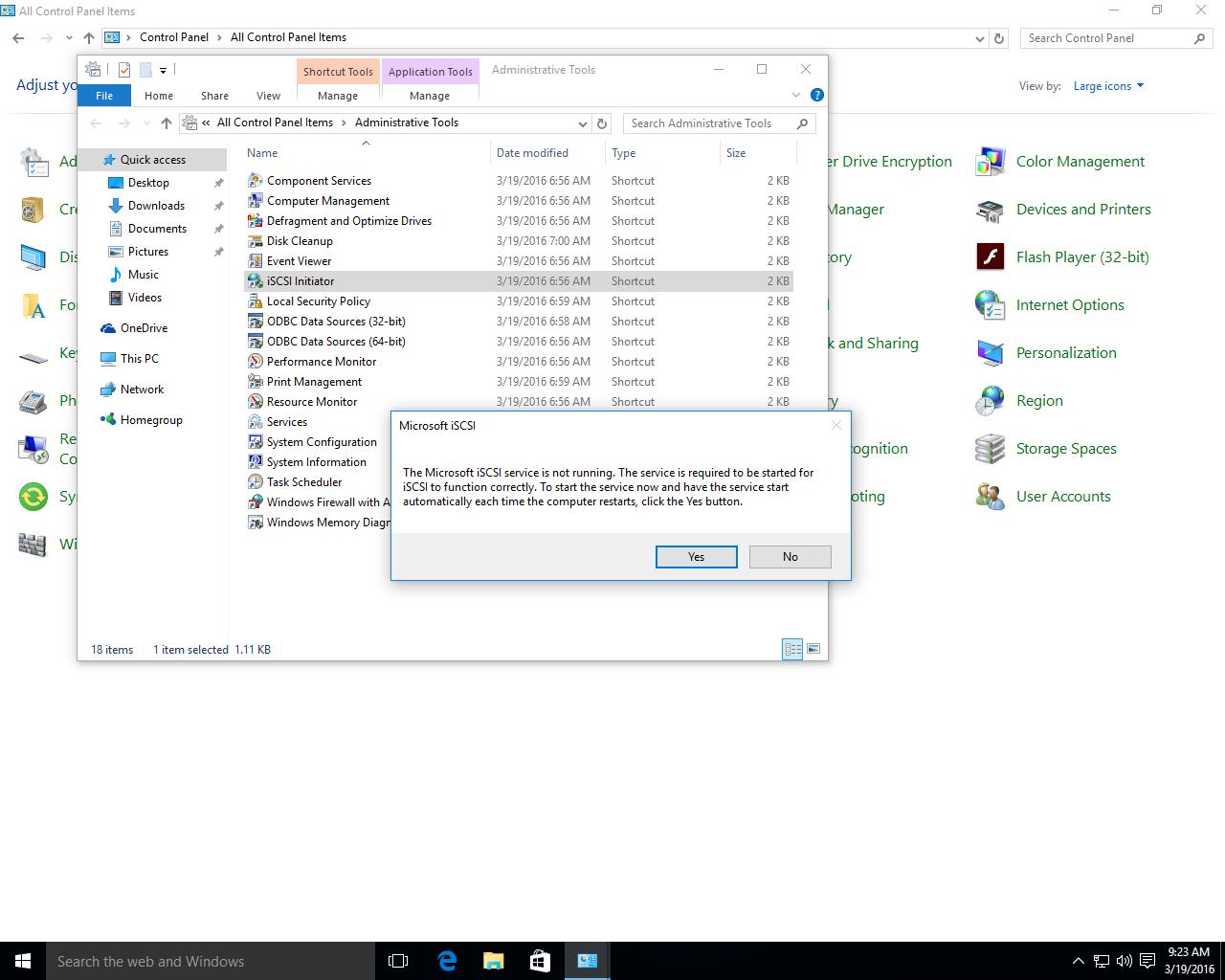1225x980 pixels.
Task: Select ODBC Data Sources (64-bit) icon
Action: (255, 341)
